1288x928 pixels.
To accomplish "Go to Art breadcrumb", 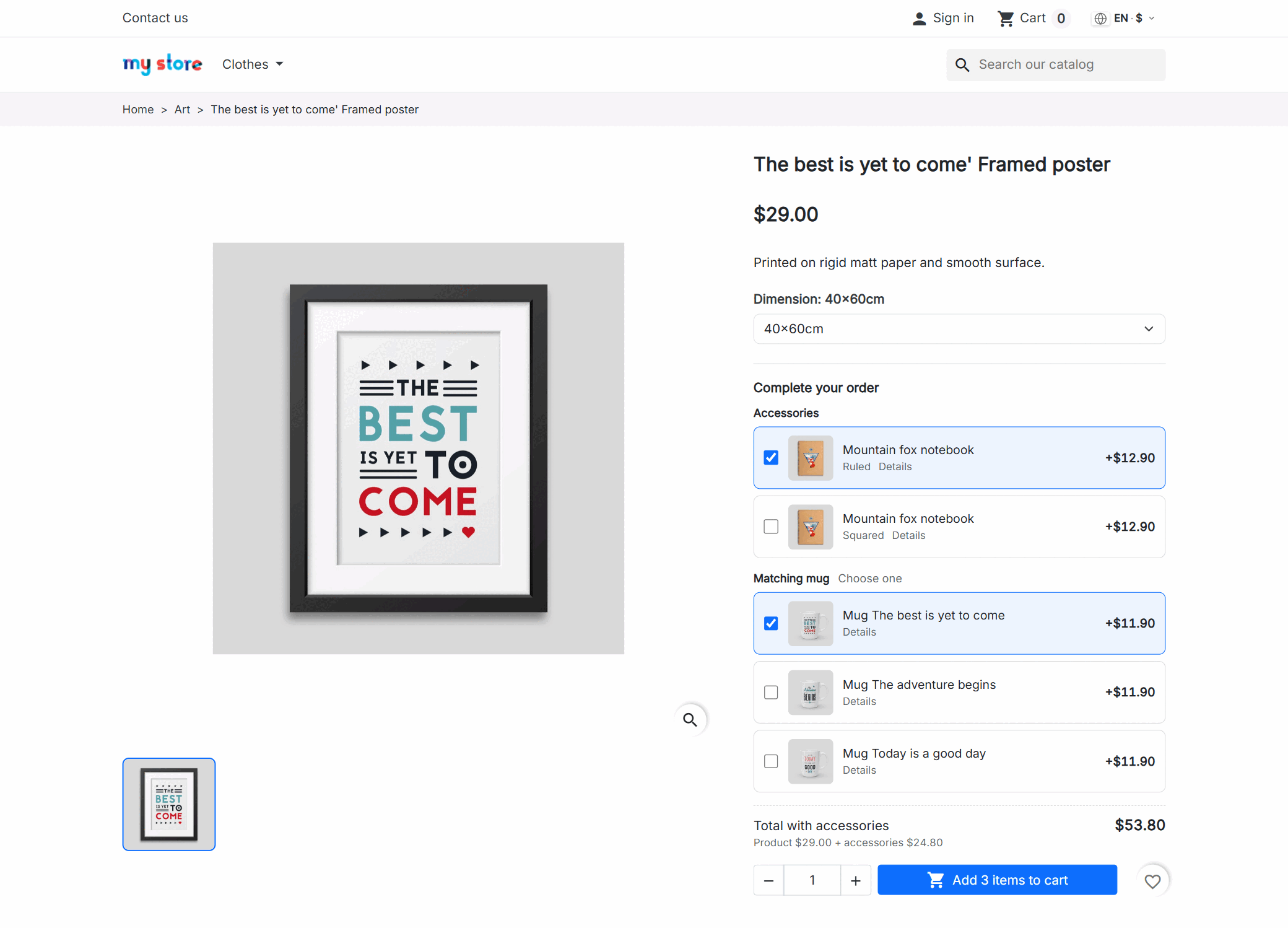I will pyautogui.click(x=182, y=110).
